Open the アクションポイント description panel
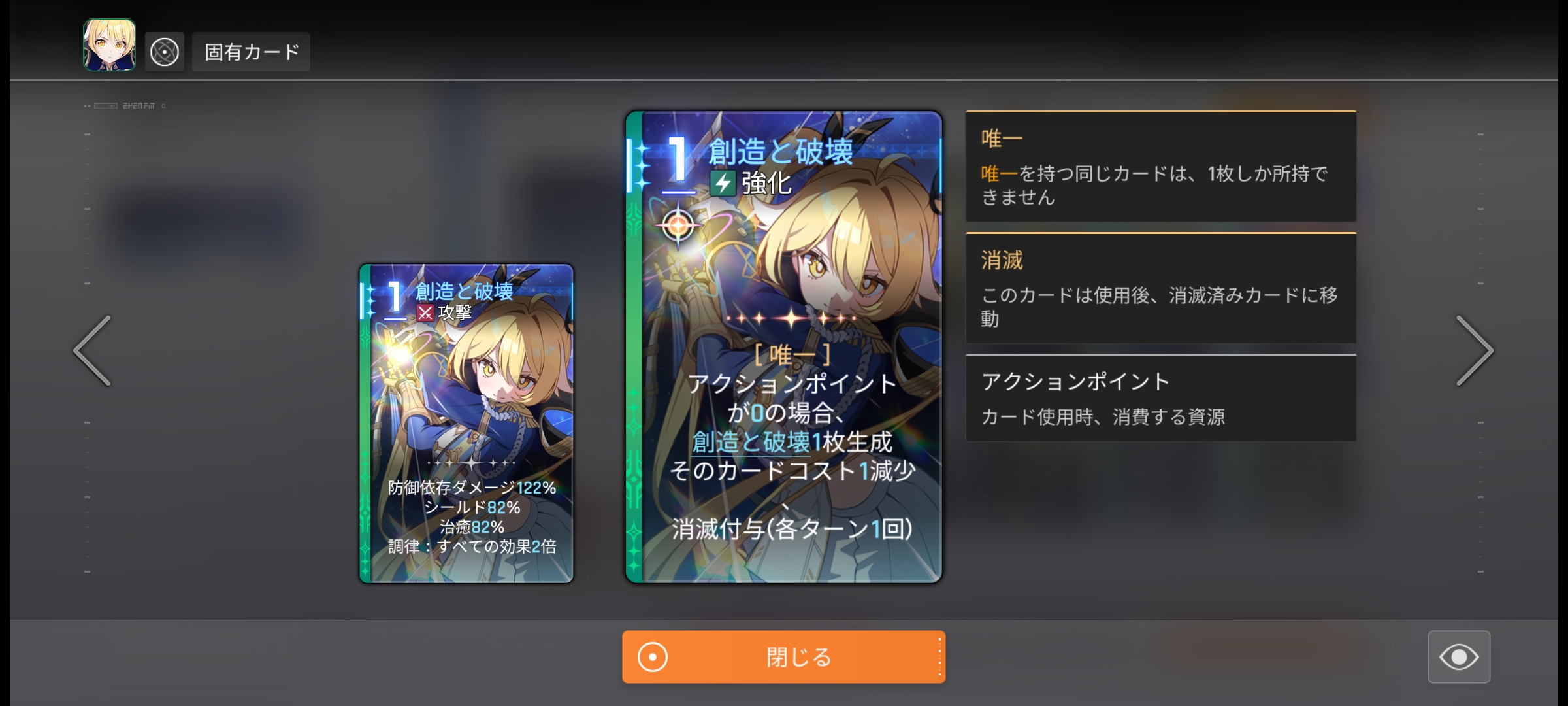 point(1161,397)
